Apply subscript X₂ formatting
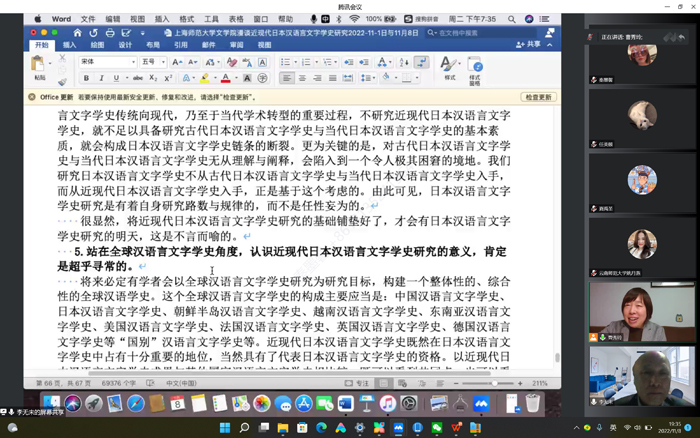 pos(154,77)
